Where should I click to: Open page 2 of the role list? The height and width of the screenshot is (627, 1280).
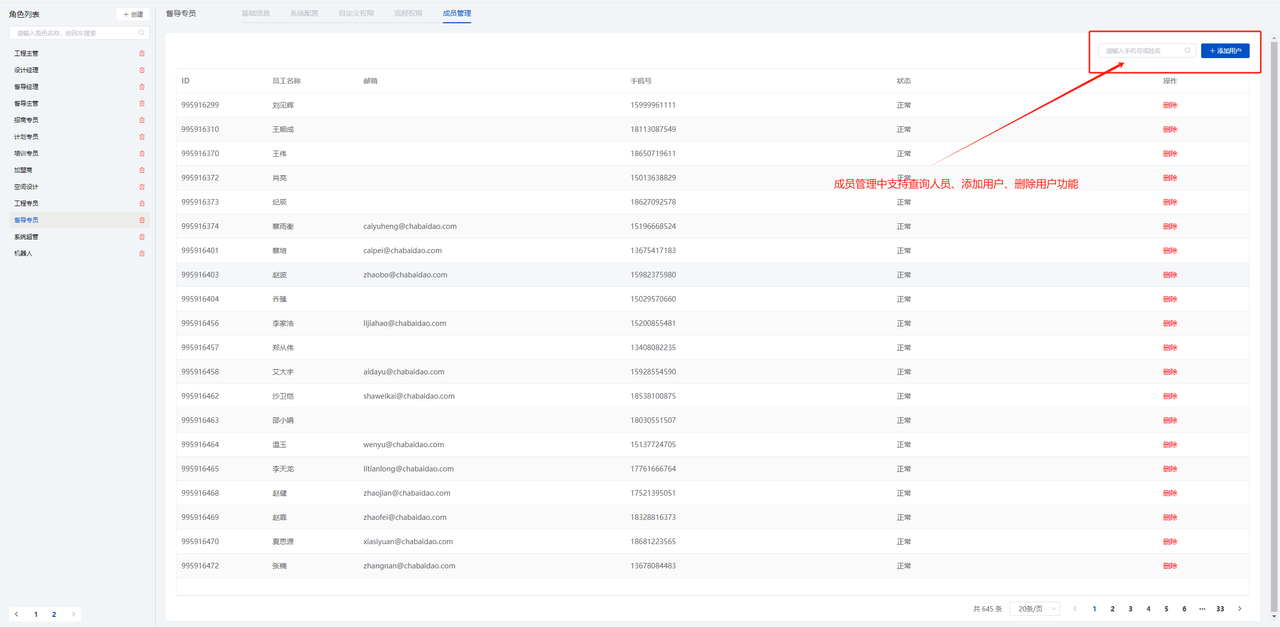54,614
